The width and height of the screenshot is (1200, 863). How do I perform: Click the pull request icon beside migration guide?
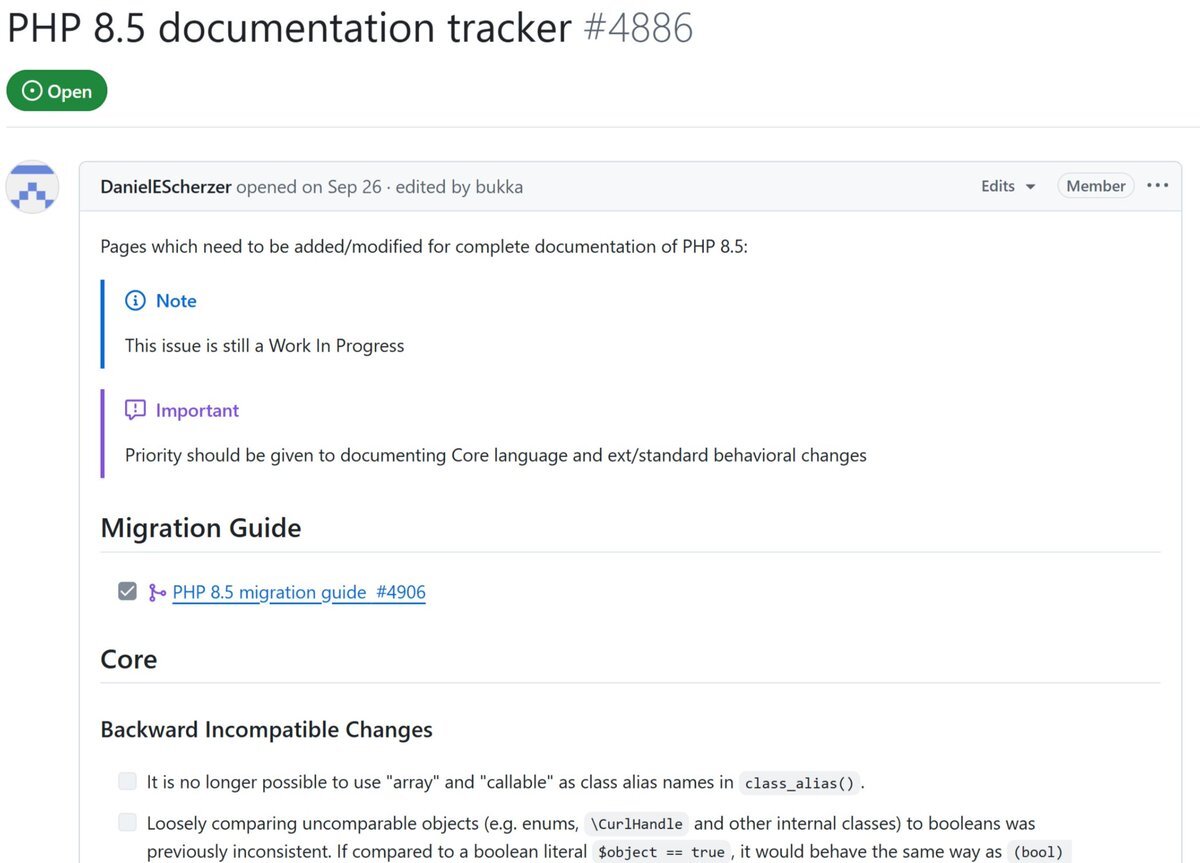157,592
